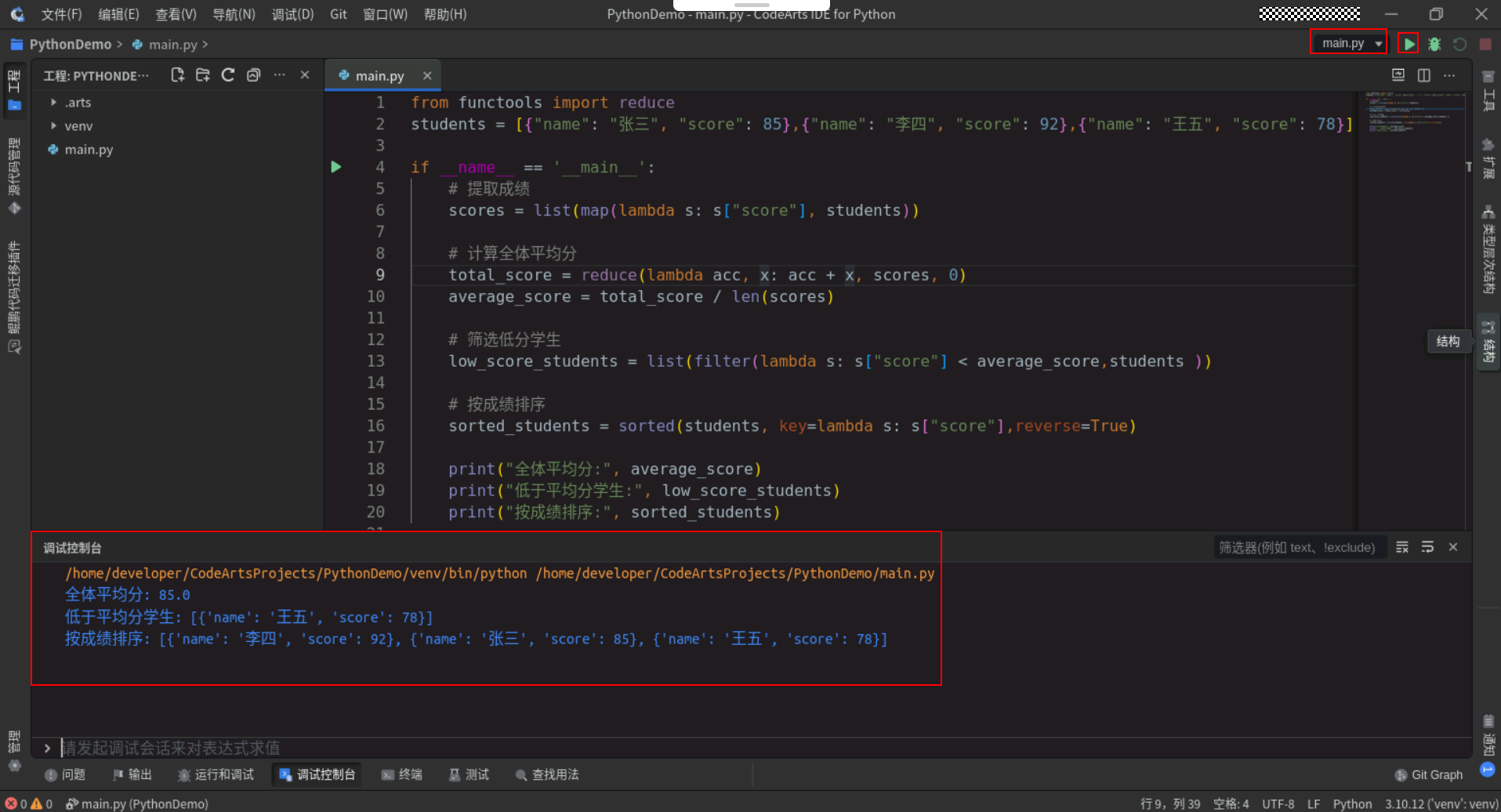Open the 查看(V) menu
This screenshot has height=812, width=1501.
[x=176, y=14]
